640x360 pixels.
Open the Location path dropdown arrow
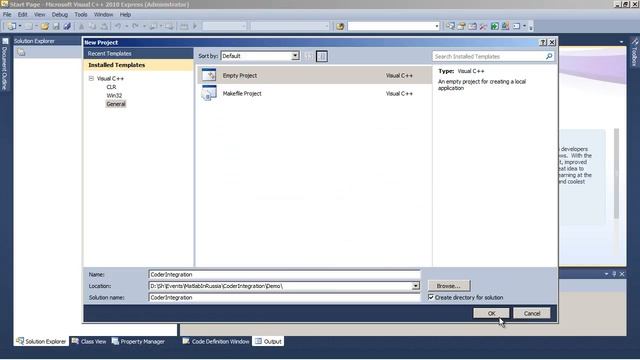[x=416, y=286]
